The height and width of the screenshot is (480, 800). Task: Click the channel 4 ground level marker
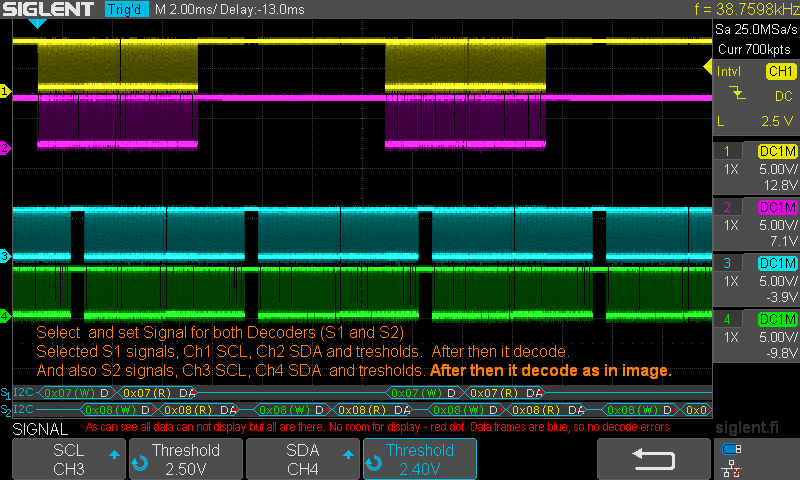(x=5, y=316)
